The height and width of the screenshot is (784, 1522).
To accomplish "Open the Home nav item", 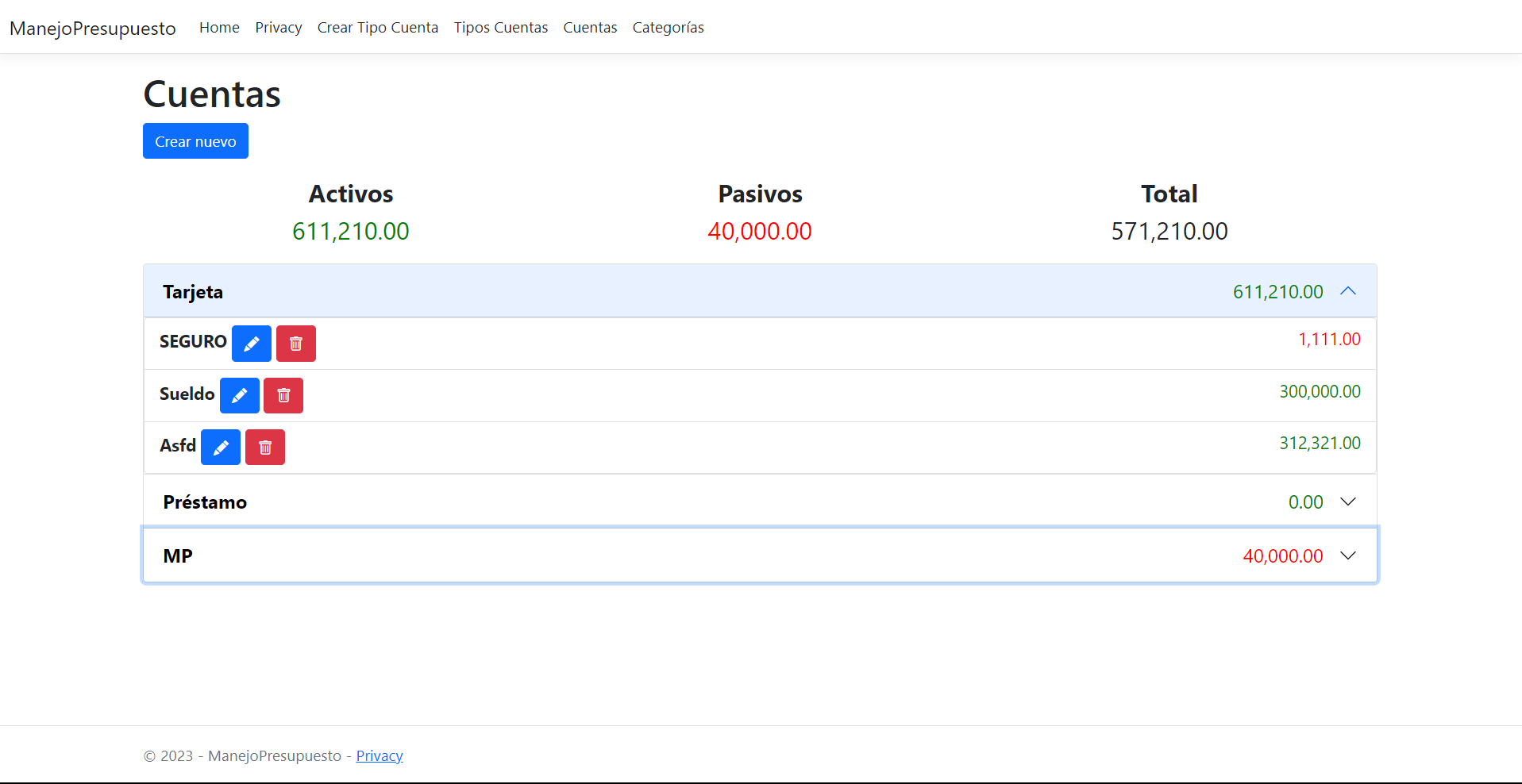I will pos(219,28).
